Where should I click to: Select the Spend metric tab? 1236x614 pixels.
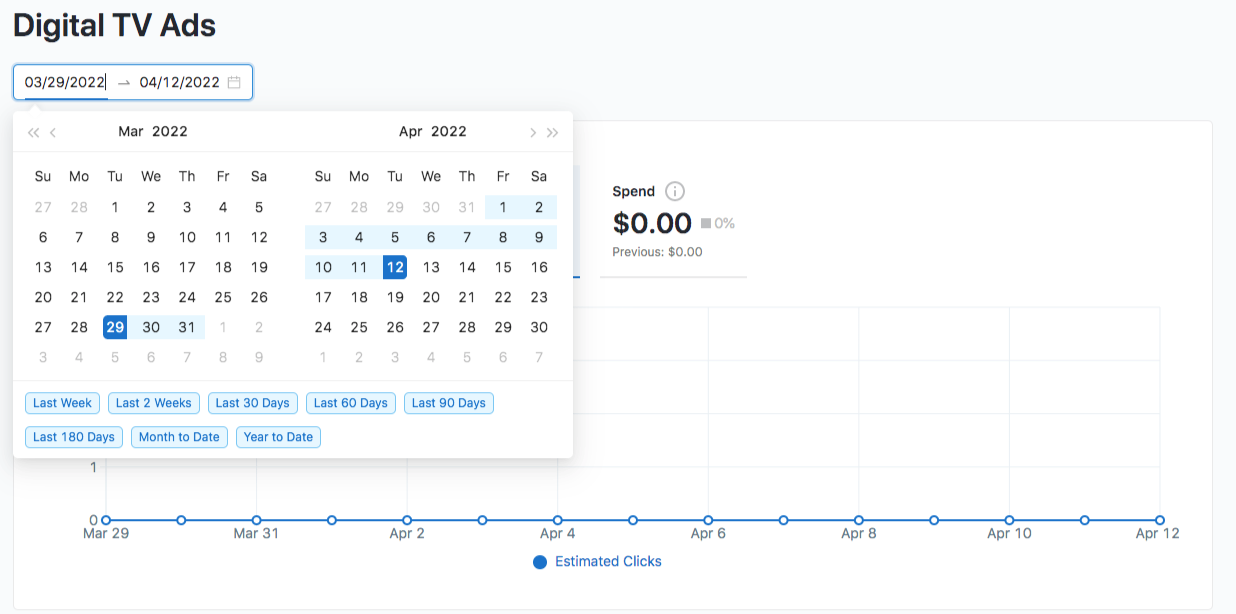[x=673, y=221]
